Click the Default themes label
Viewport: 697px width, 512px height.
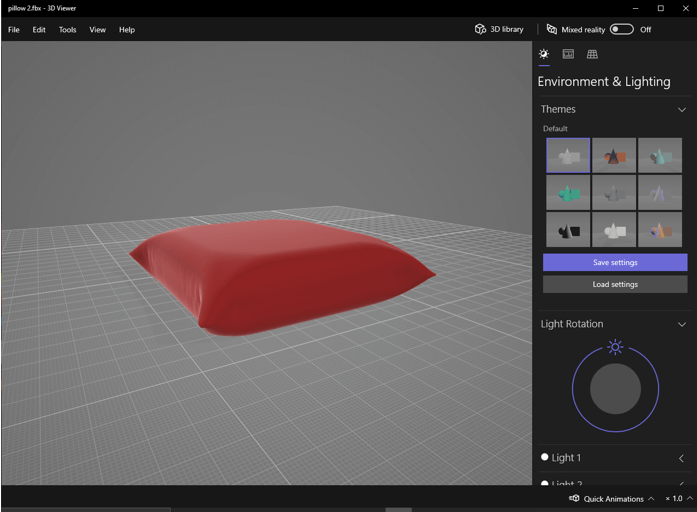click(x=555, y=128)
